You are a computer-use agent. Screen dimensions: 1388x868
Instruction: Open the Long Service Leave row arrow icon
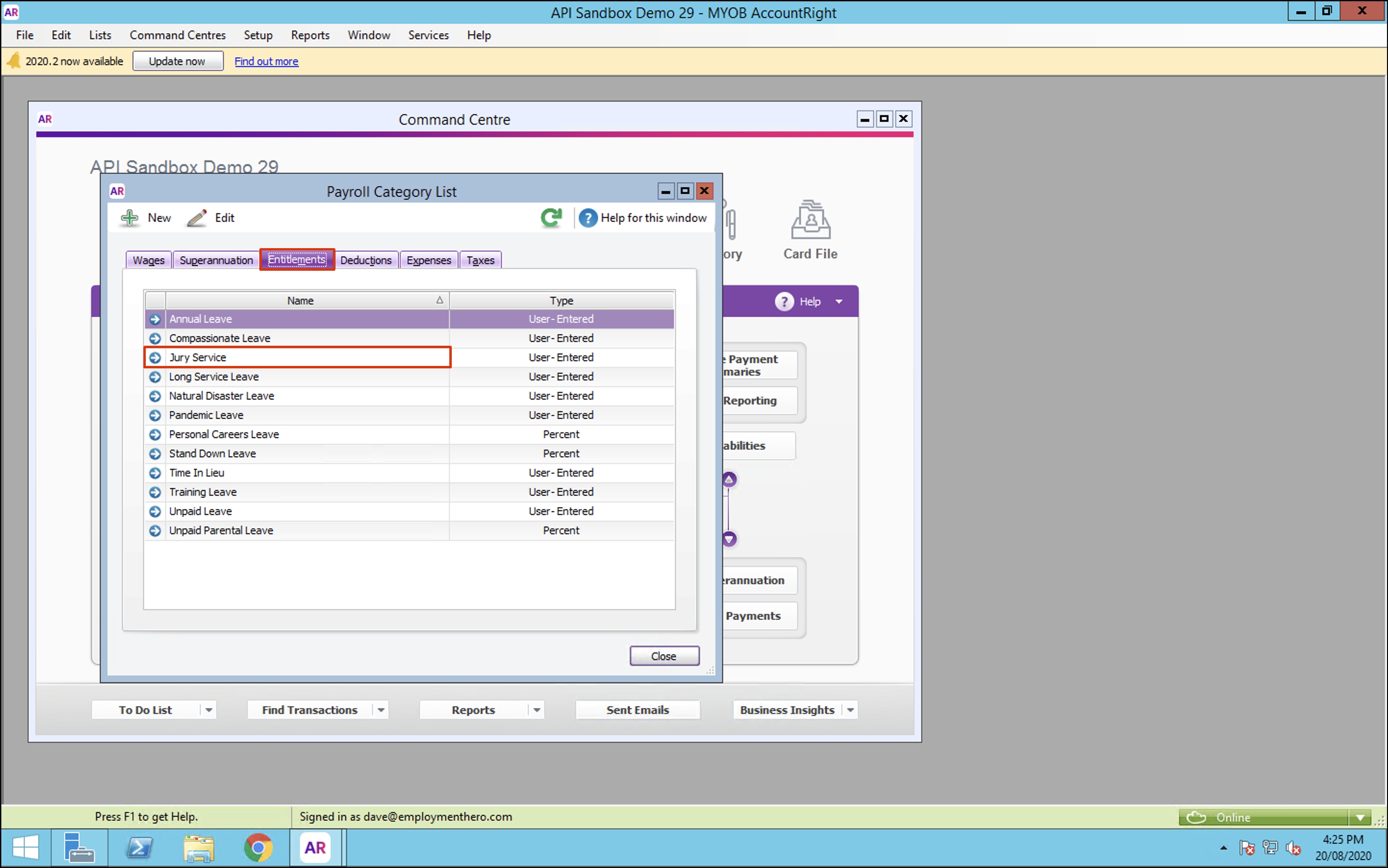(x=155, y=377)
